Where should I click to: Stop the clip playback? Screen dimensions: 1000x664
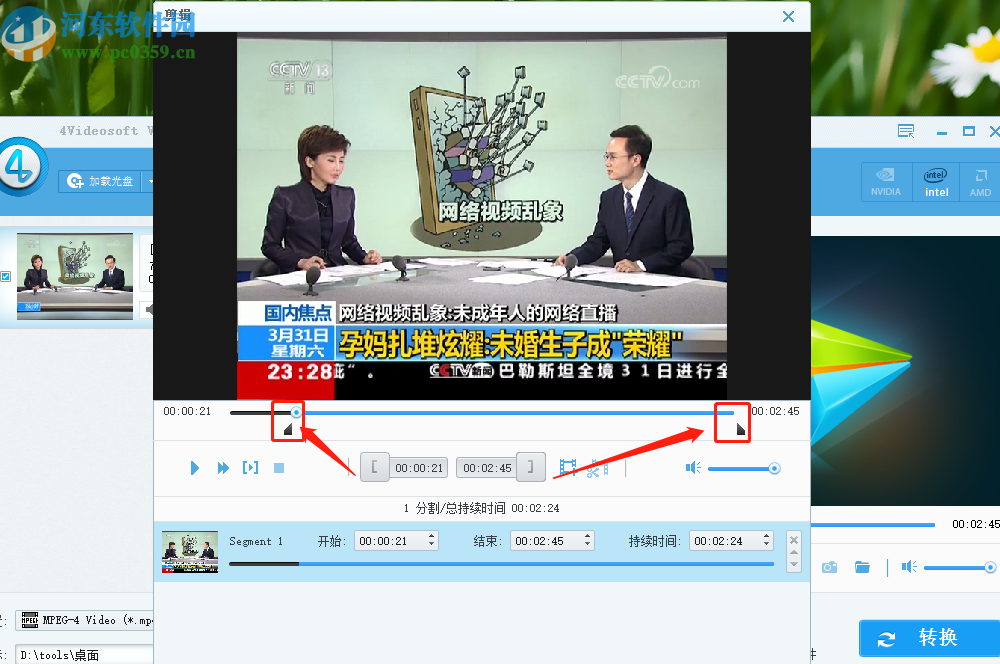pyautogui.click(x=279, y=468)
